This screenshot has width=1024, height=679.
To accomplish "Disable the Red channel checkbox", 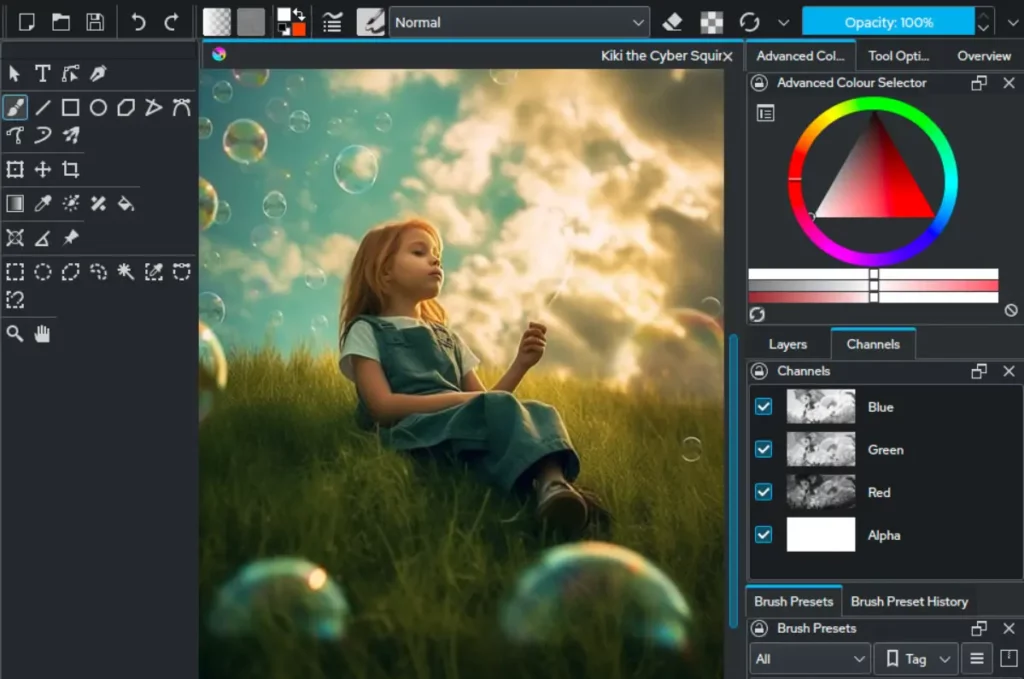I will pyautogui.click(x=763, y=492).
